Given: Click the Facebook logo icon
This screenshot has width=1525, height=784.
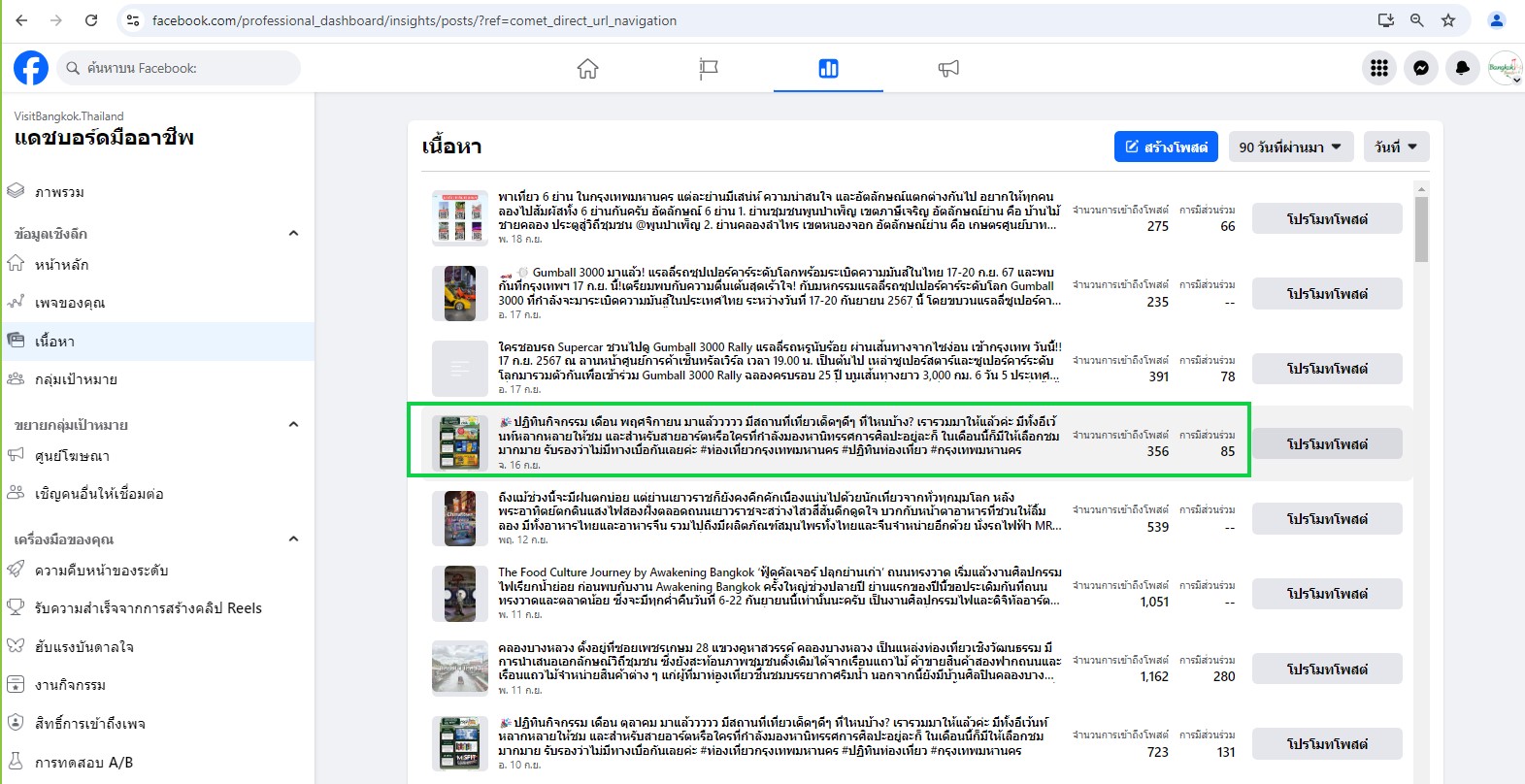Looking at the screenshot, I should coord(31,68).
